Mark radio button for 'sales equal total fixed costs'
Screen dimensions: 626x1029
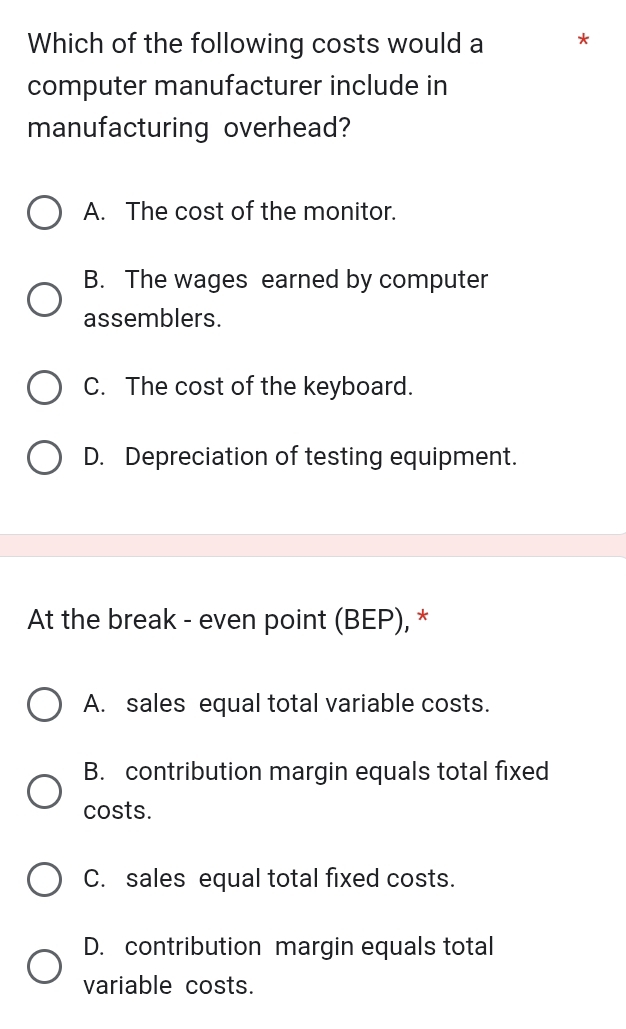(44, 879)
